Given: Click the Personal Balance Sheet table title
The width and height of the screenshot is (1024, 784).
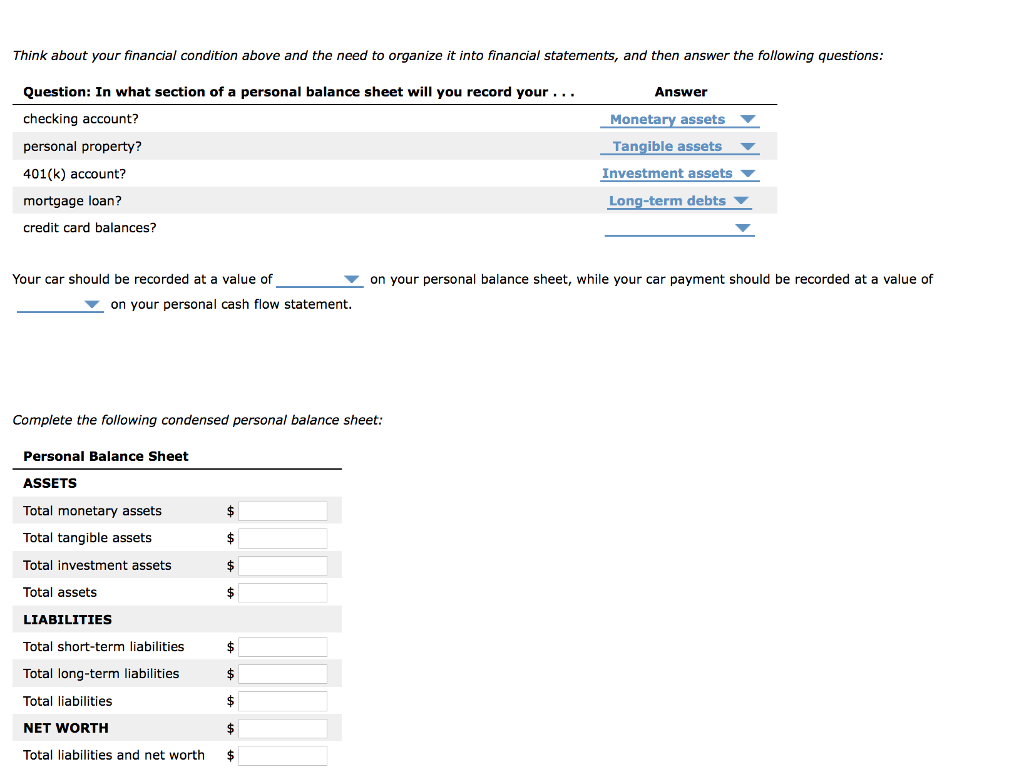Looking at the screenshot, I should click(x=106, y=456).
